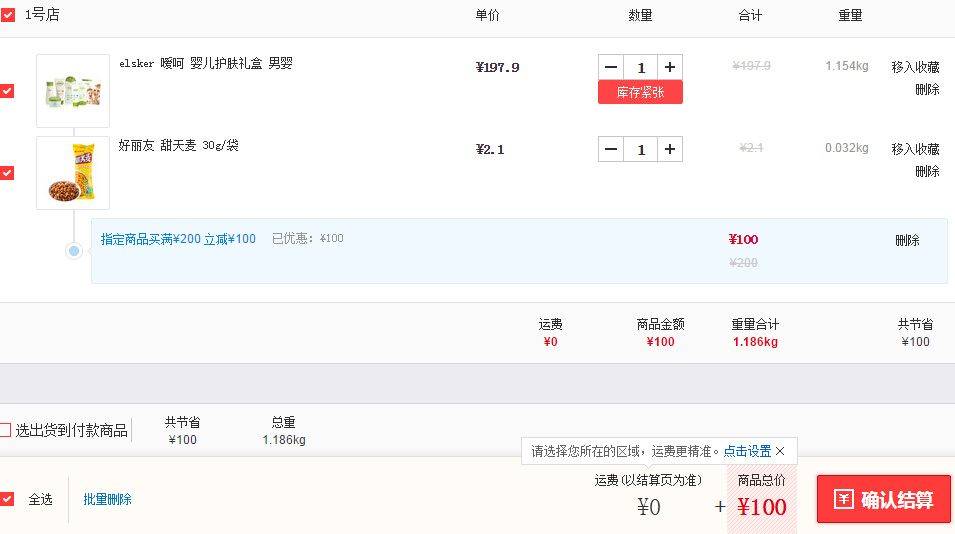The height and width of the screenshot is (534, 955).
Task: Delete elsker 婴儿护肤礼盒 from cart
Action: [927, 90]
